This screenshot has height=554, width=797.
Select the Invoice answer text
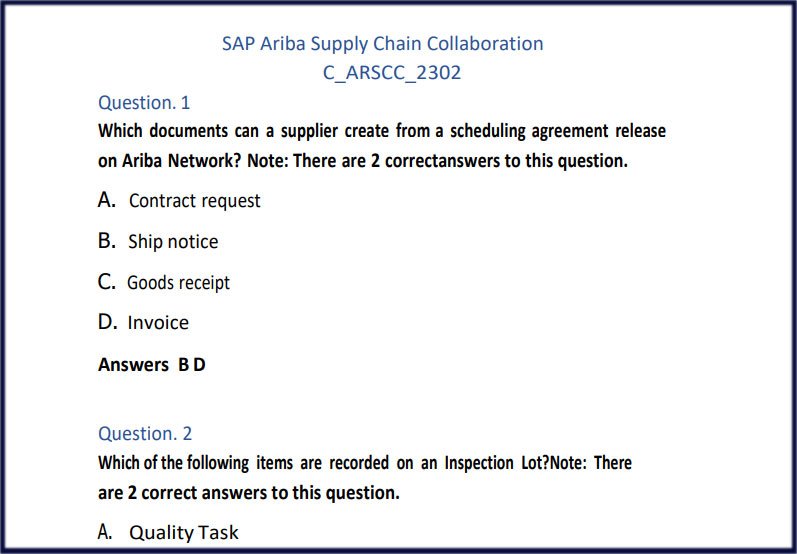tap(158, 323)
